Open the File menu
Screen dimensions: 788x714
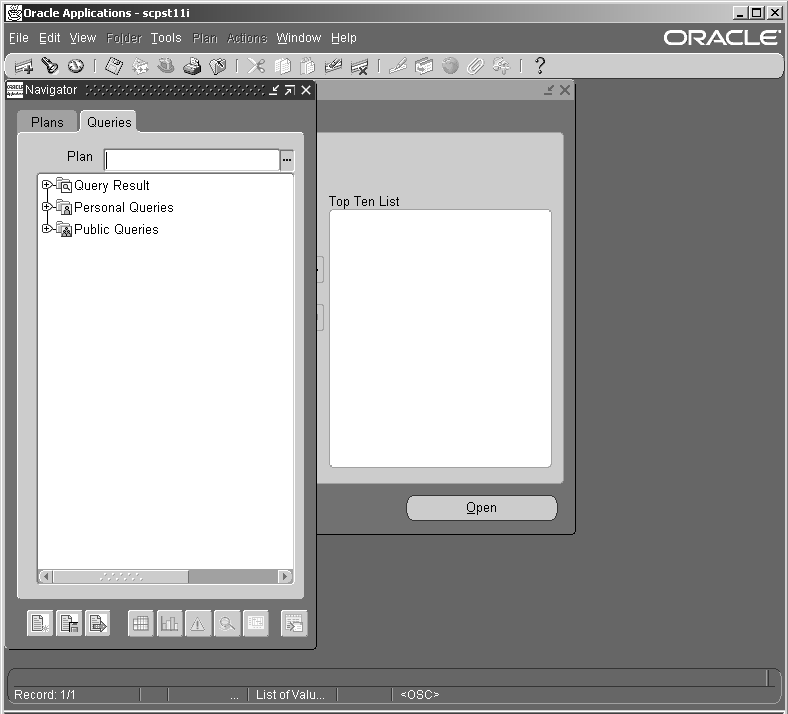[x=19, y=38]
